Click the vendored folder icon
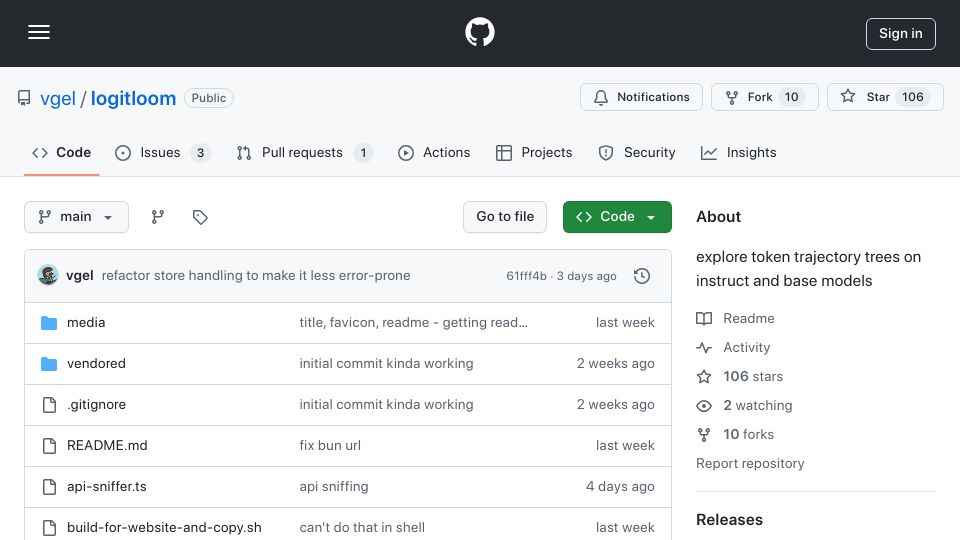960x540 pixels. point(49,364)
